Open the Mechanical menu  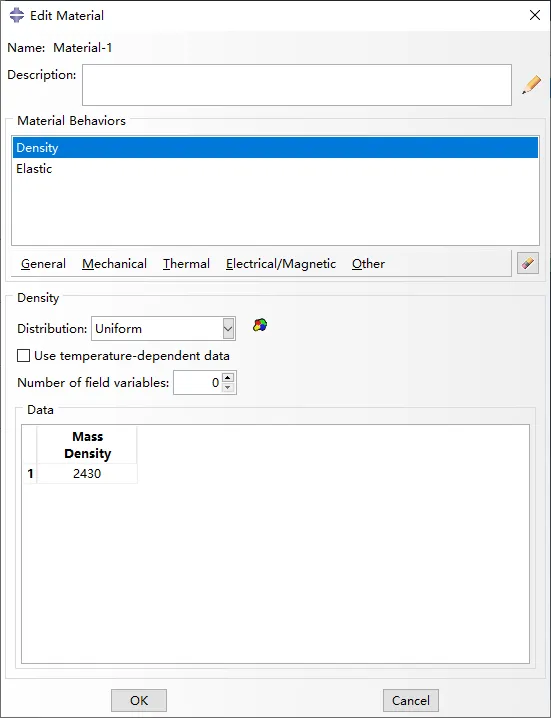point(115,264)
